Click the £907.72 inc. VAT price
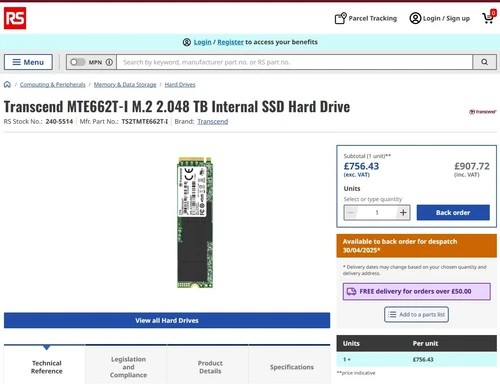This screenshot has width=500, height=384. click(x=472, y=166)
